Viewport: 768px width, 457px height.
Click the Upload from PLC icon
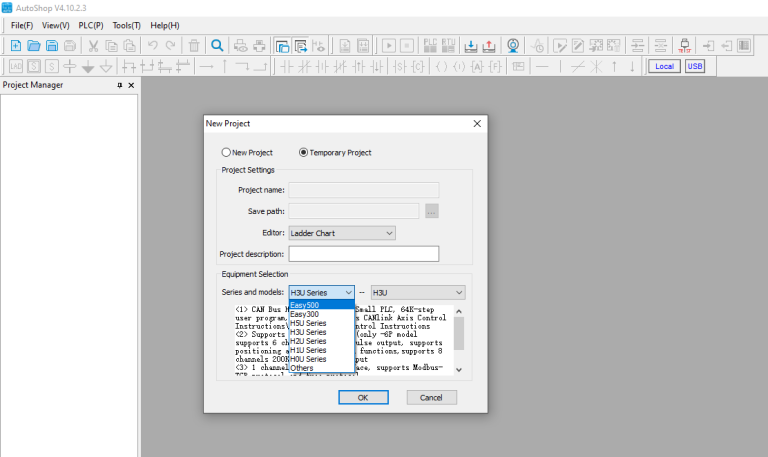tap(489, 46)
